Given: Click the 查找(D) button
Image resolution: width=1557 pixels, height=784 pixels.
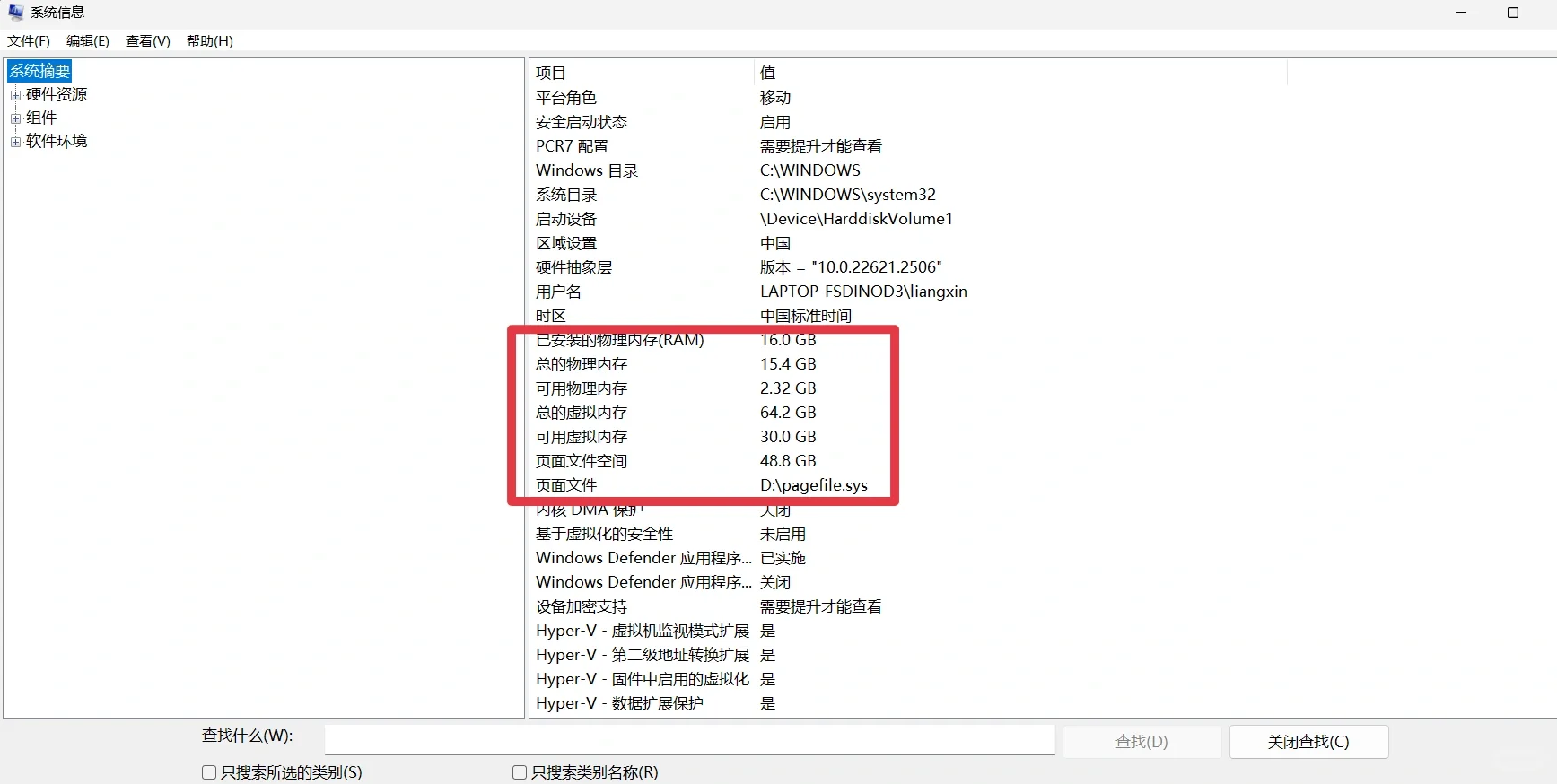Looking at the screenshot, I should point(1142,742).
